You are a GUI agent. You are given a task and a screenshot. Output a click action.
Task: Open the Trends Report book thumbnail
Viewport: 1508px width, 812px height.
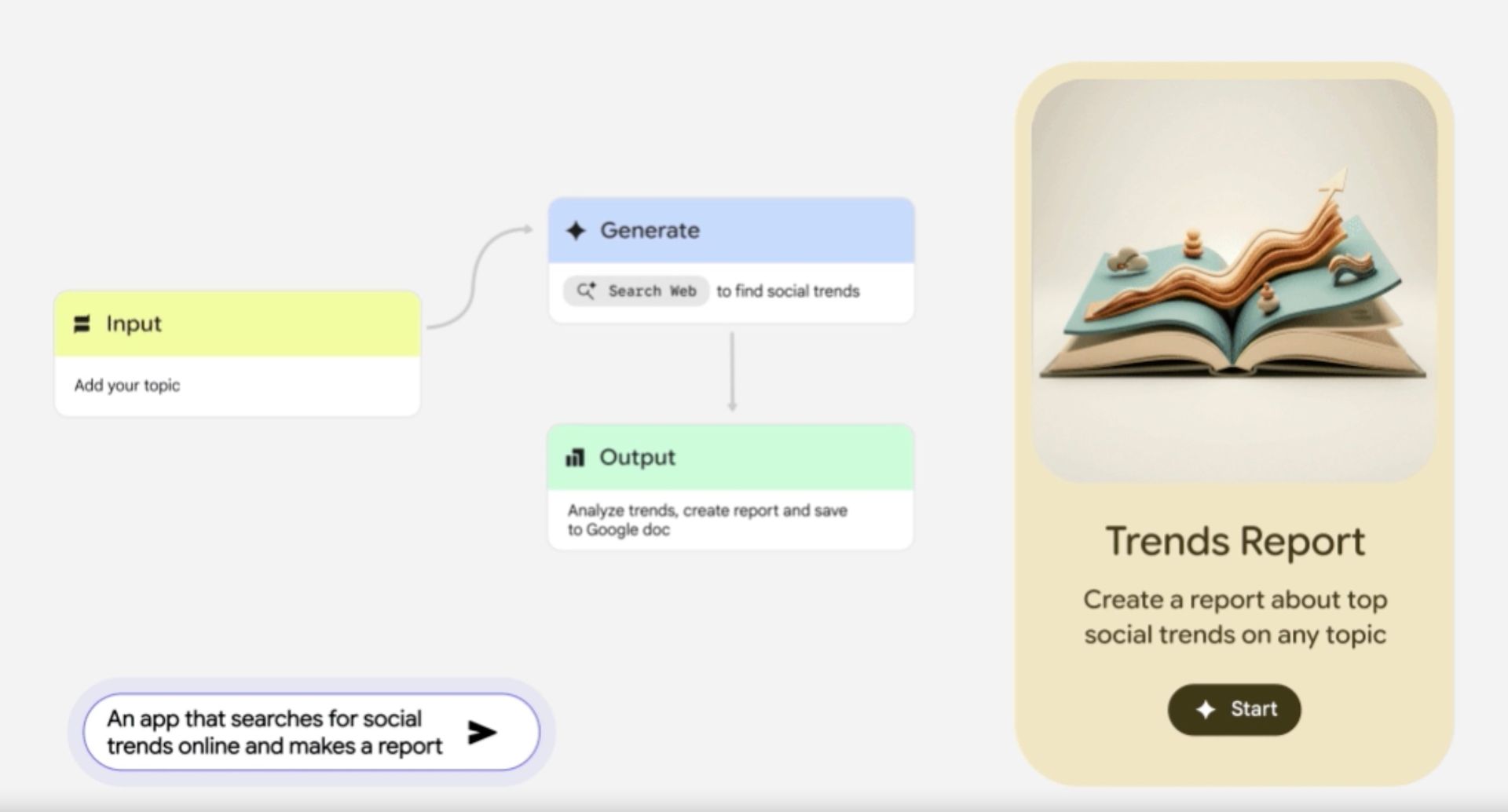(1234, 279)
